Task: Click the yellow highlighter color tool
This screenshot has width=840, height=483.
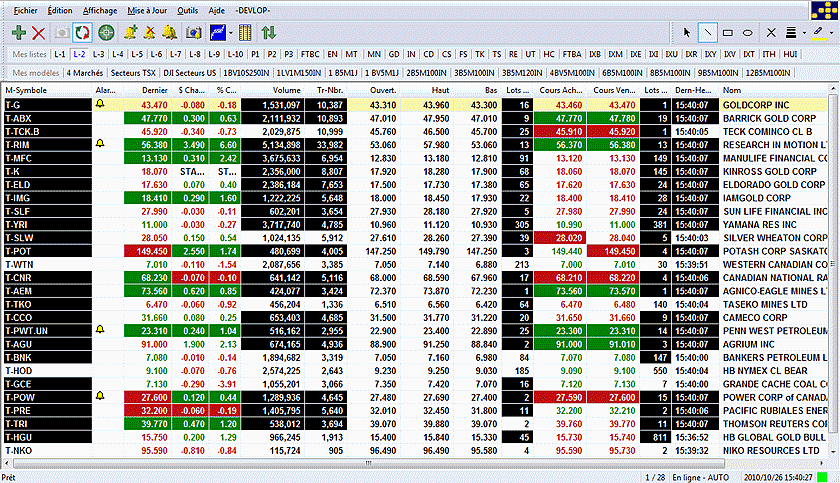Action: [817, 32]
